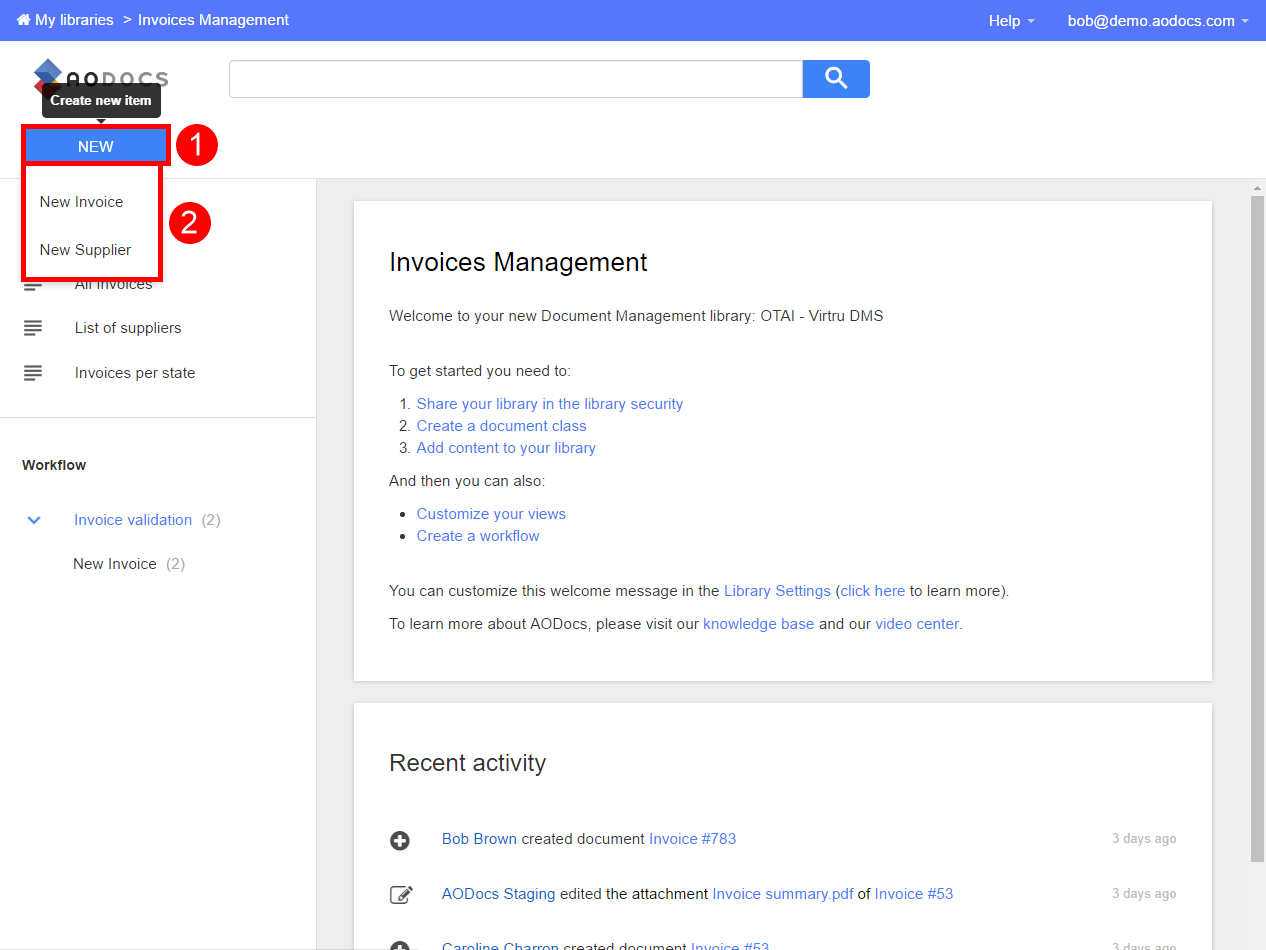The height and width of the screenshot is (950, 1266).
Task: Collapse the Invoice validation workflow chevron
Action: click(34, 520)
